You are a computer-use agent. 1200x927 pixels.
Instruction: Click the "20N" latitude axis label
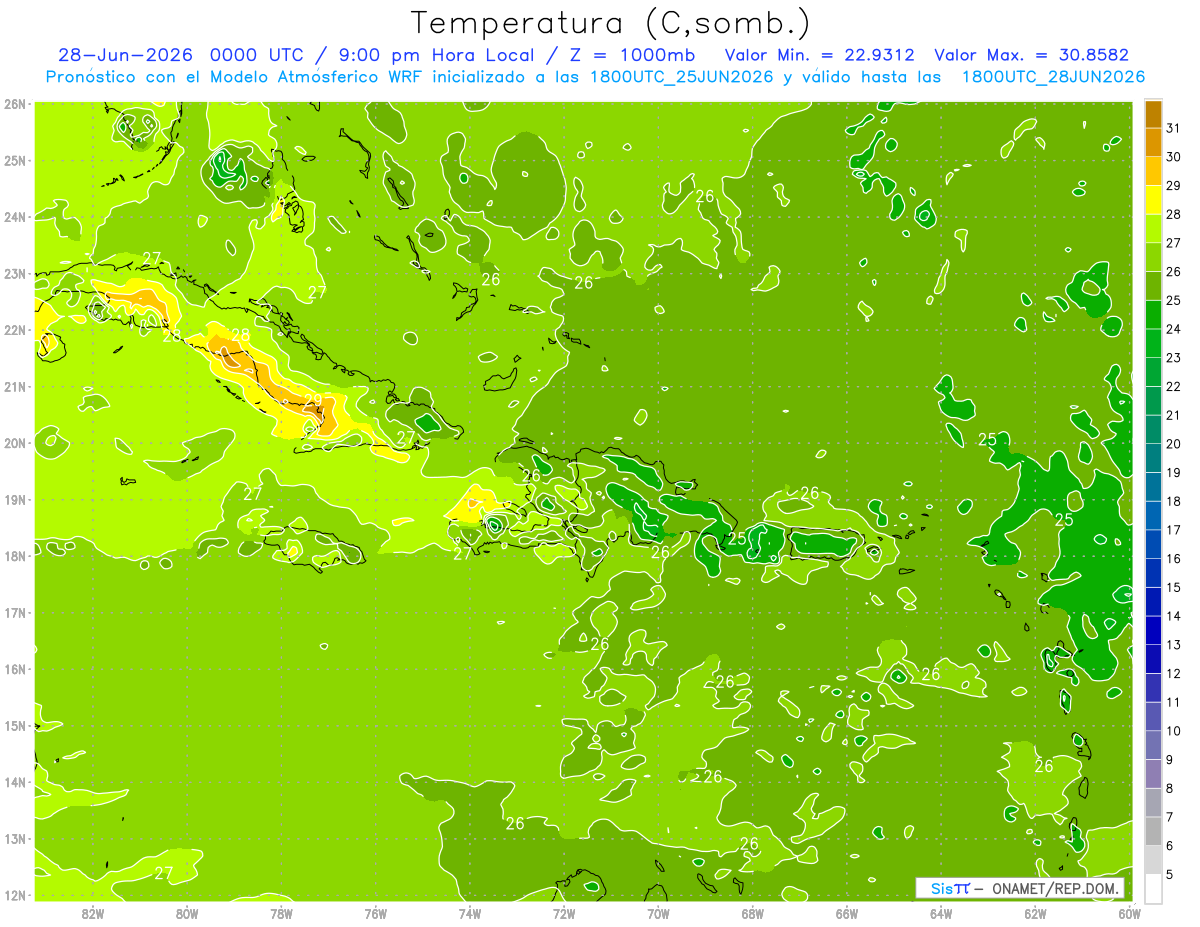pos(15,443)
